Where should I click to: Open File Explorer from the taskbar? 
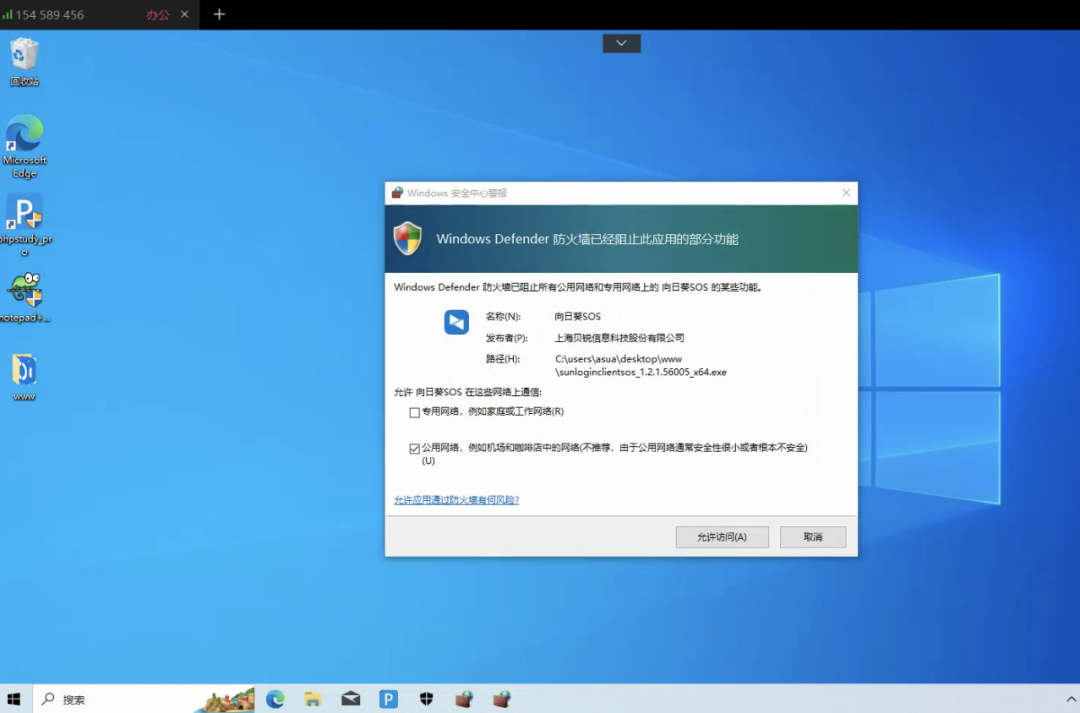click(313, 699)
